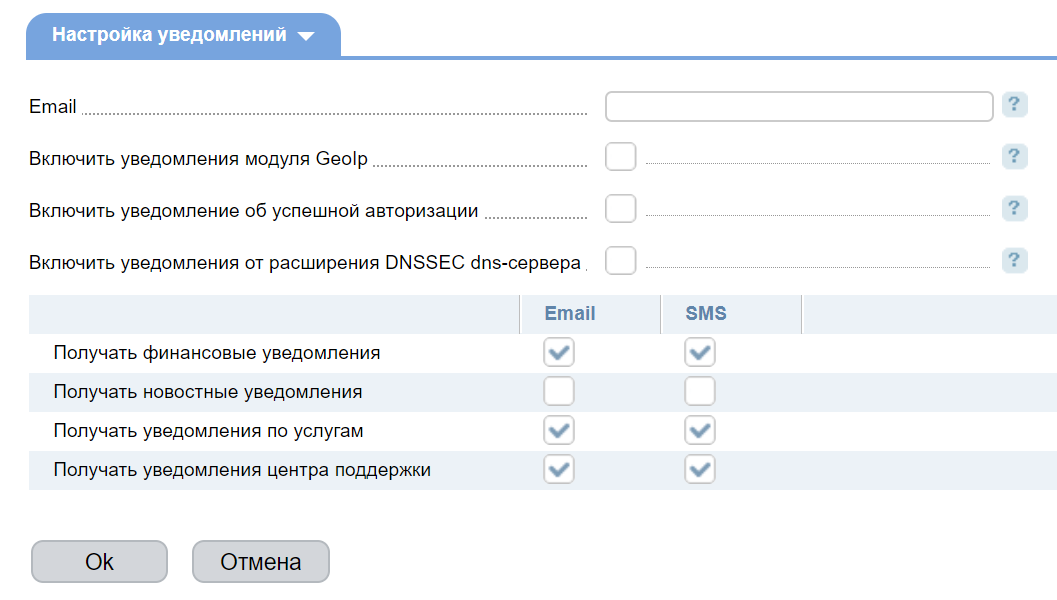This screenshot has width=1057, height=600.
Task: Open help icon for DNSSEC notifications
Action: tap(1014, 260)
